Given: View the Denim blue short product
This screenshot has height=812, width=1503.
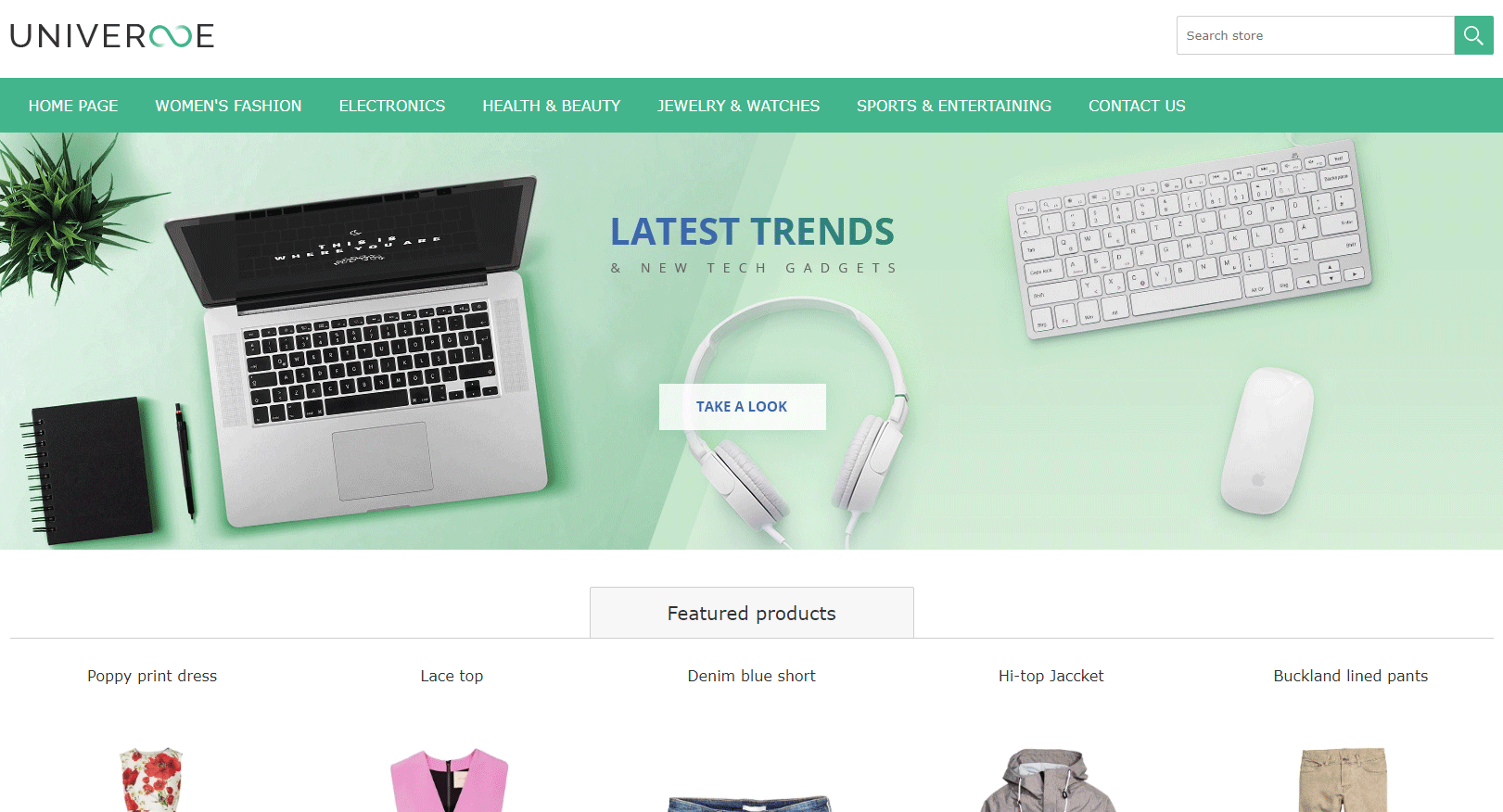Looking at the screenshot, I should (751, 676).
